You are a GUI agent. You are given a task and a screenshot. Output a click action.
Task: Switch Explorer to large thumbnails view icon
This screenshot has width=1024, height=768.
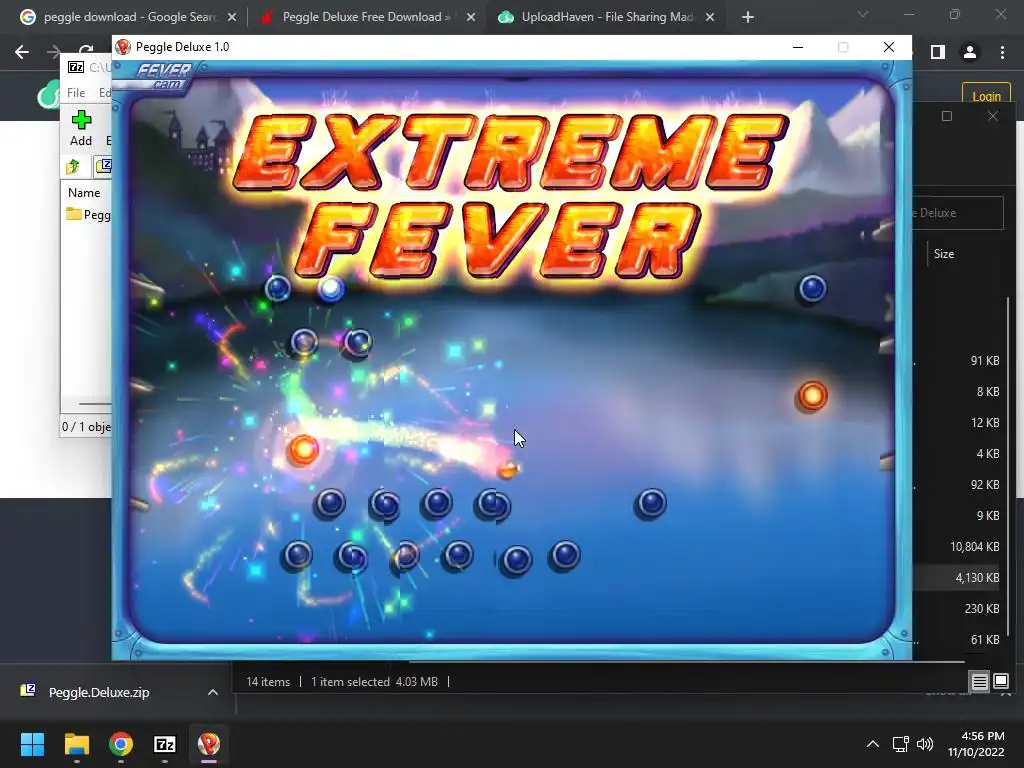click(1001, 682)
